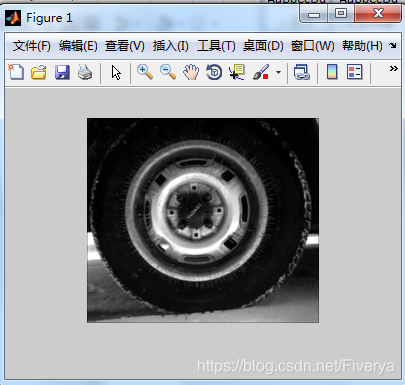Screen dimensions: 405x385
Task: Click the menu bar dock arrow
Action: 393,45
